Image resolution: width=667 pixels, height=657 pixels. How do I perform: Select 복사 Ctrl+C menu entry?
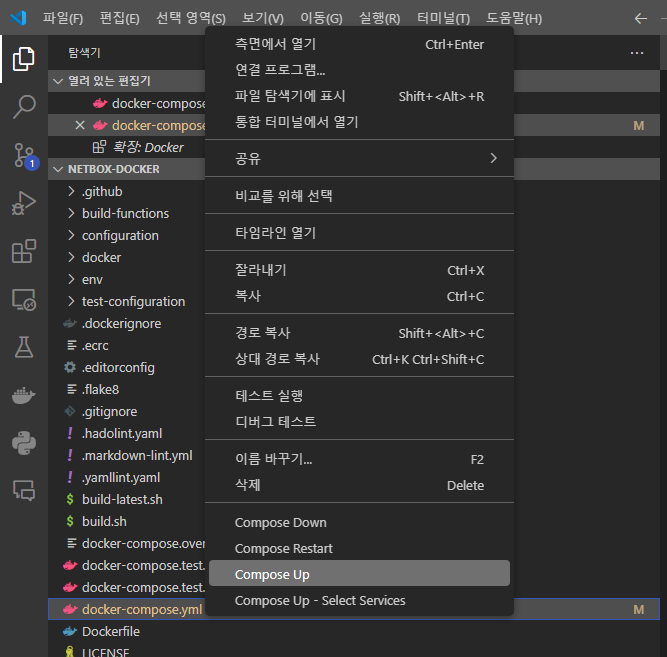pyautogui.click(x=359, y=296)
